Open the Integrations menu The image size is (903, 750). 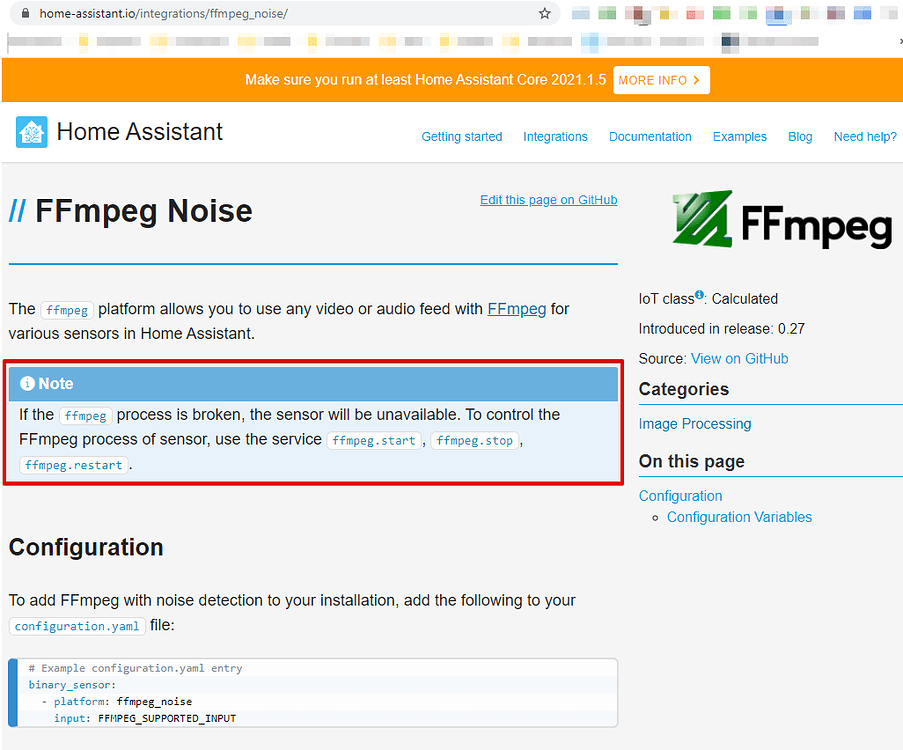(x=555, y=137)
